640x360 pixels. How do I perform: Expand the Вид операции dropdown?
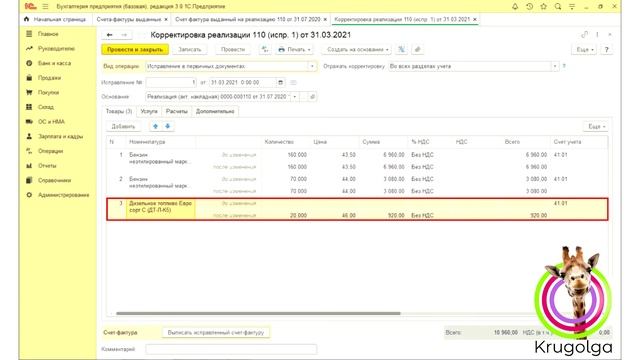pyautogui.click(x=312, y=66)
